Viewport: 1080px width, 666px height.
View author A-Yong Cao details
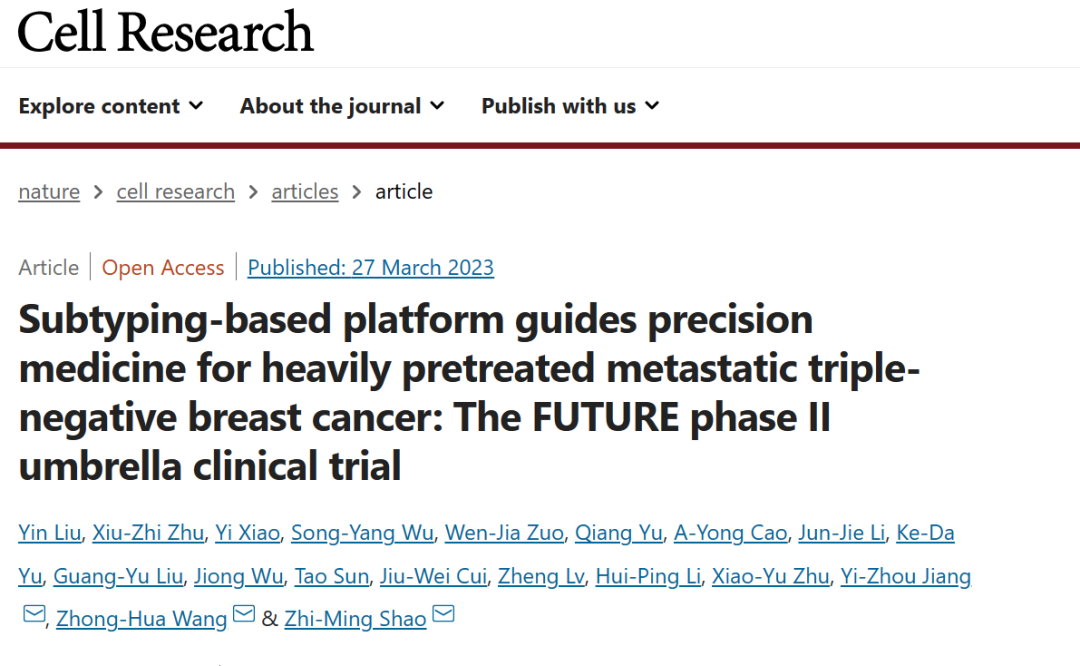[730, 532]
